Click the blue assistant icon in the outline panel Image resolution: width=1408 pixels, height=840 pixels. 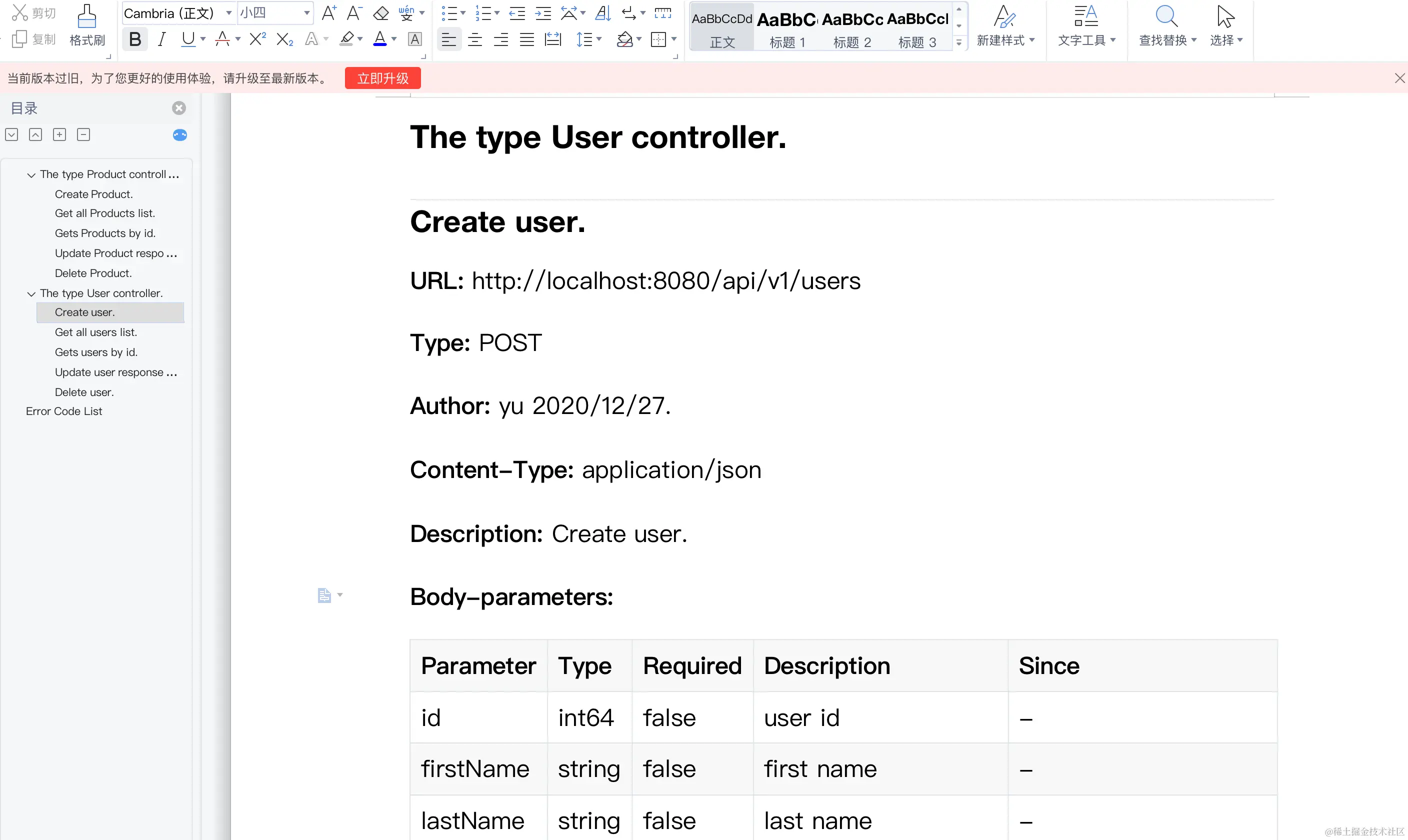pyautogui.click(x=179, y=134)
